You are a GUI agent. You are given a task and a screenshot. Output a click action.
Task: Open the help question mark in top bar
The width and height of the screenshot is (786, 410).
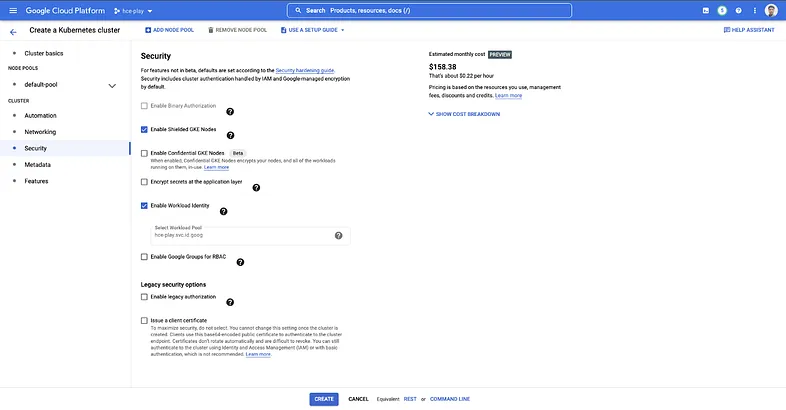738,11
